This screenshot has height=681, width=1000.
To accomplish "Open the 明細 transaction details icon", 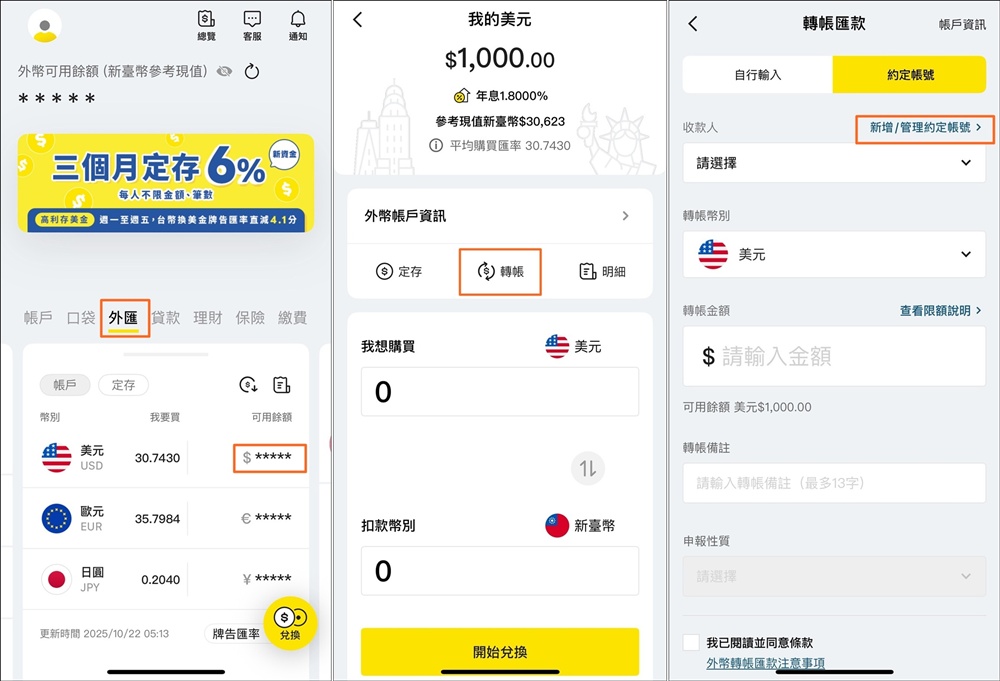I will [x=602, y=272].
